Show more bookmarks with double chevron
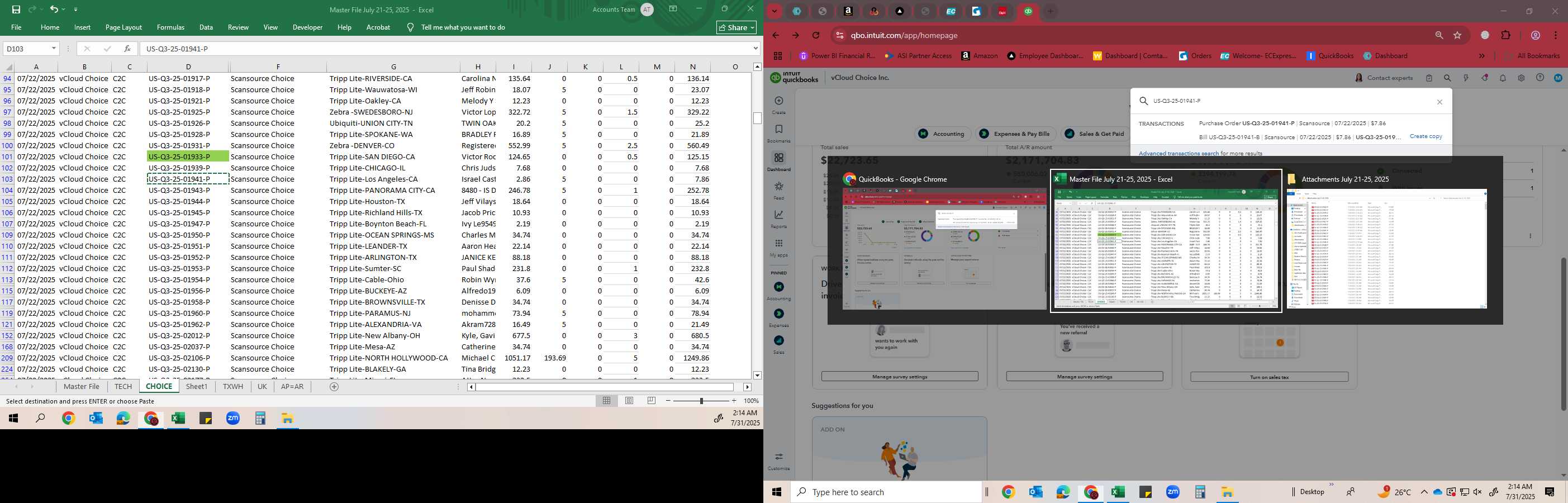1568x503 pixels. coord(1482,56)
